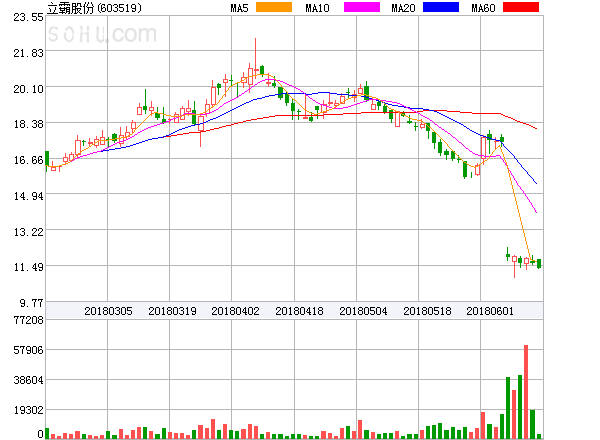Screen dimensions: 600x440
Task: Click the 11.49 price axis label
Action: click(28, 267)
